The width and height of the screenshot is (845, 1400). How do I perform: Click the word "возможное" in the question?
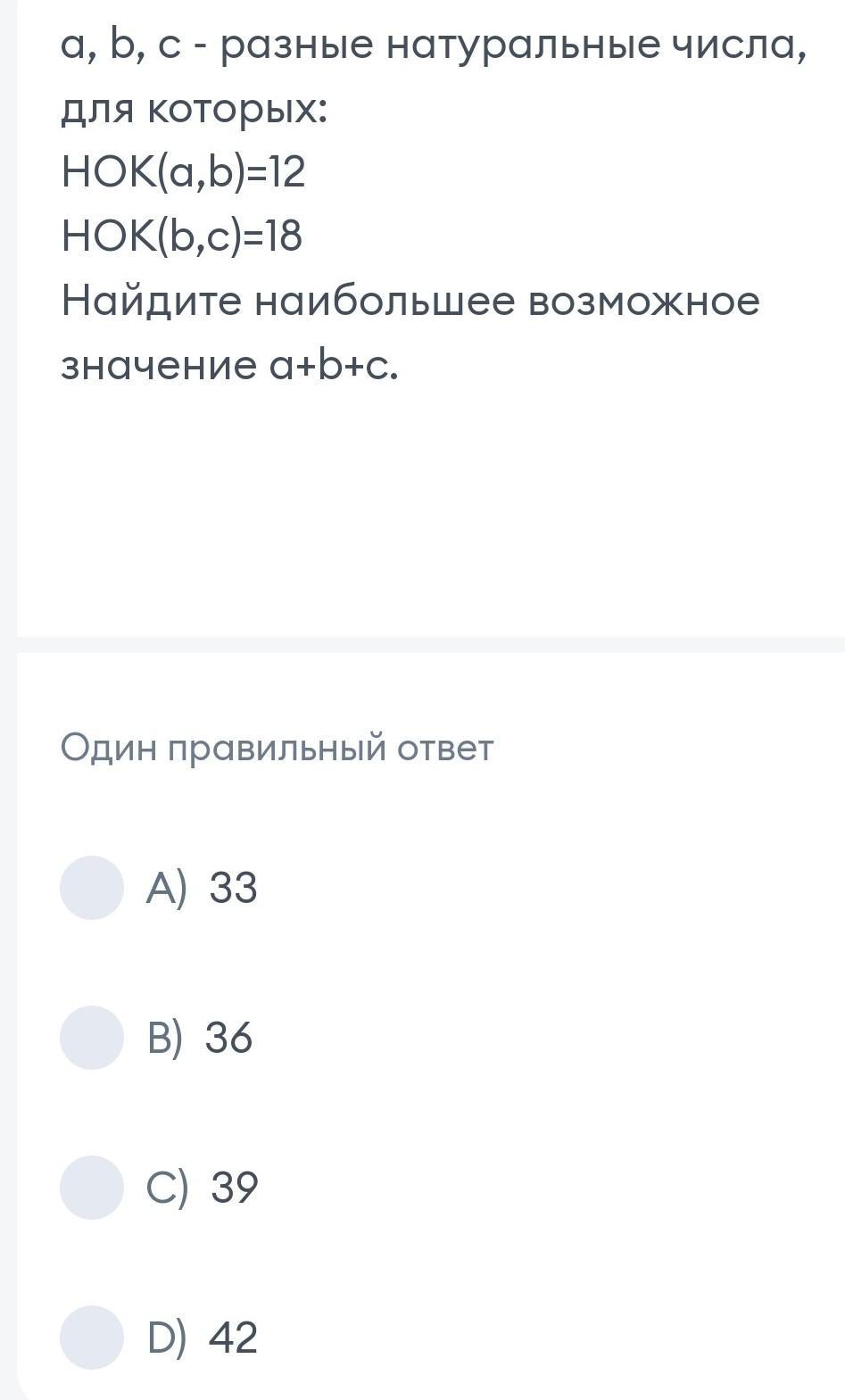click(x=644, y=301)
